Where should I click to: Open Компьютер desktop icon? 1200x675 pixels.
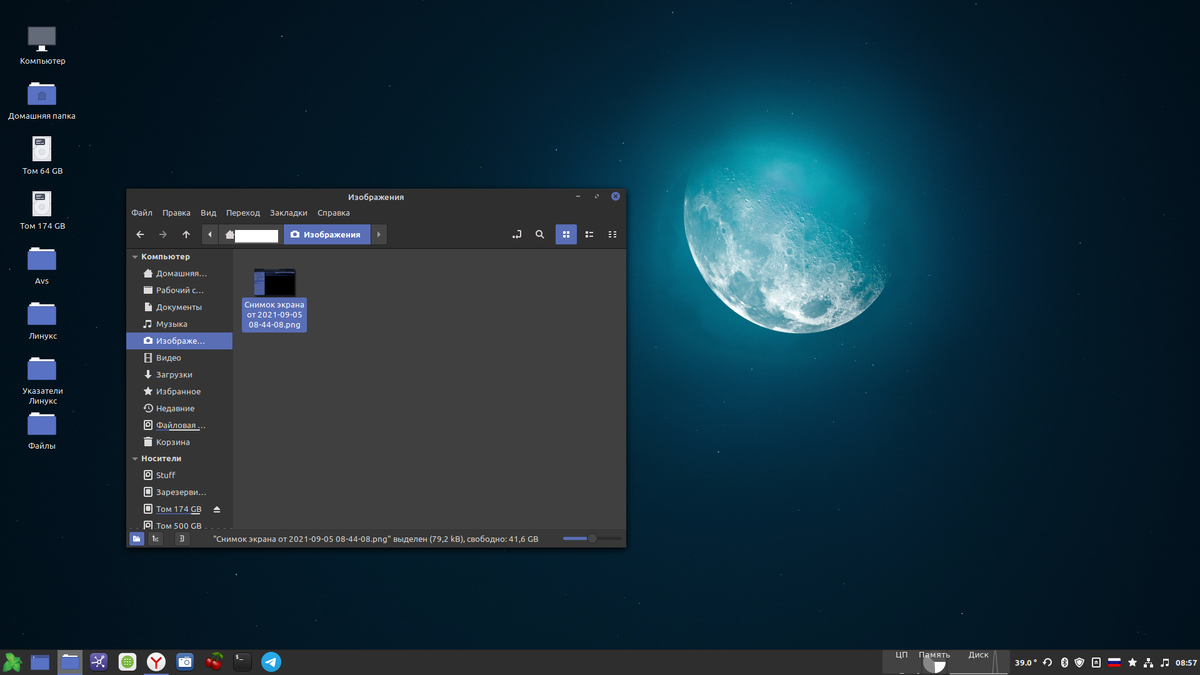pos(42,45)
